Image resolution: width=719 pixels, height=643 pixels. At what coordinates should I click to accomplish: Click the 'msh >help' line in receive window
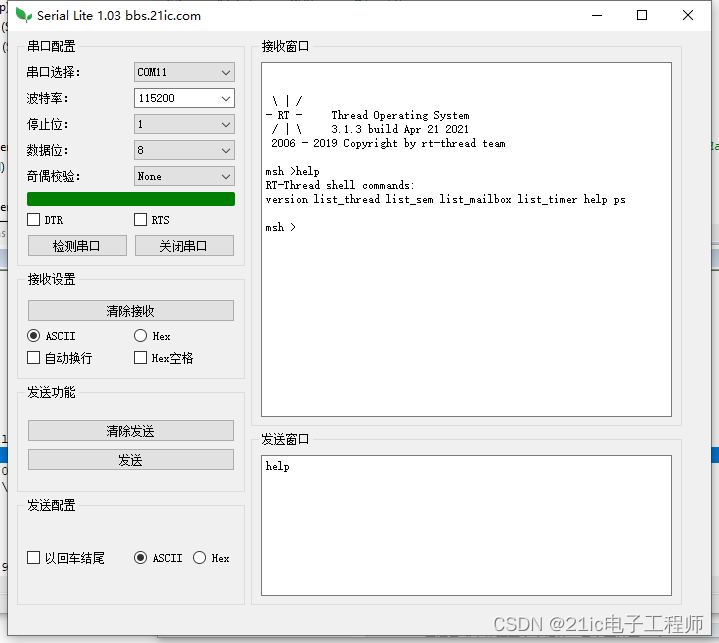click(292, 172)
